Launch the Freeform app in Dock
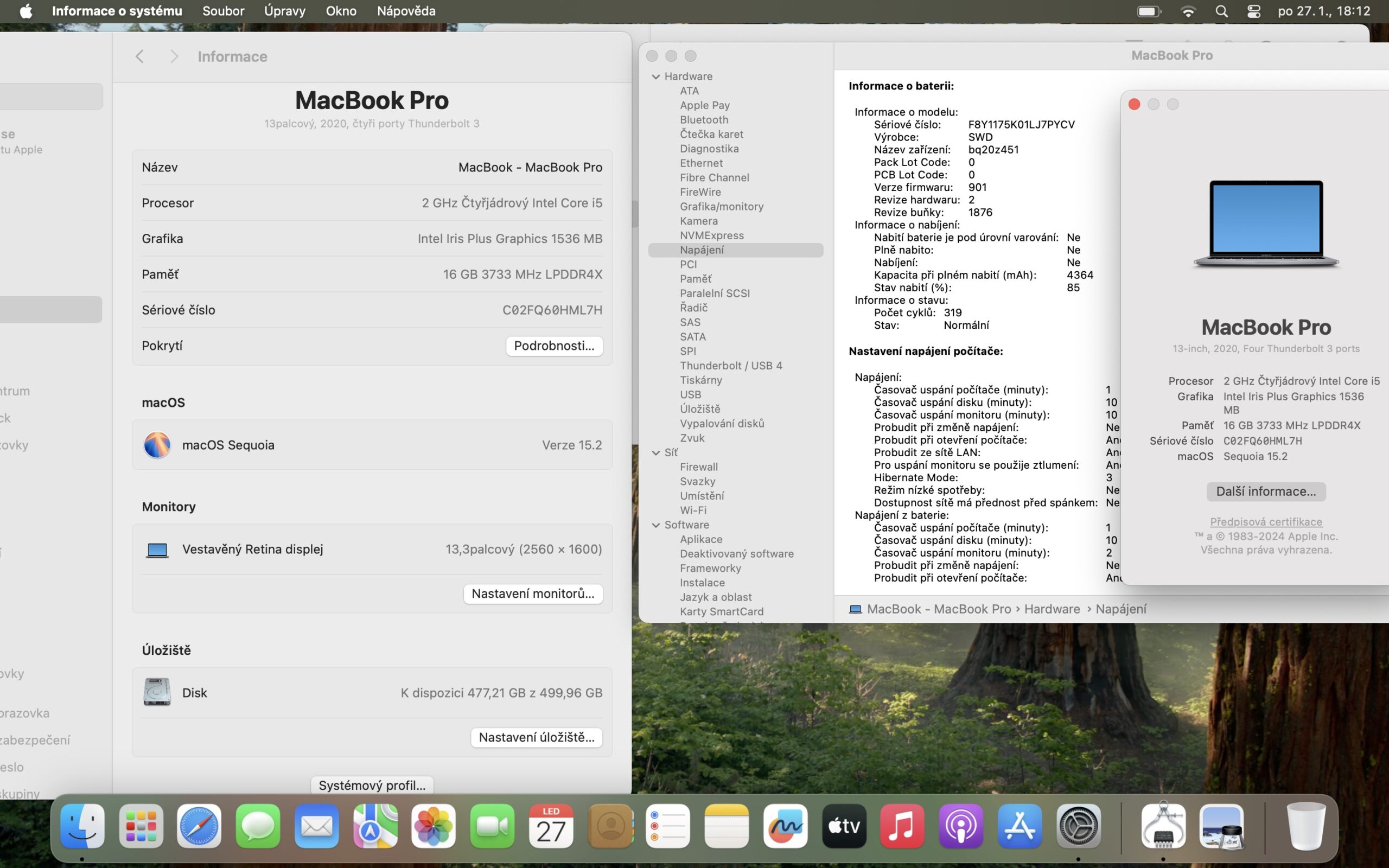The image size is (1389, 868). click(785, 826)
